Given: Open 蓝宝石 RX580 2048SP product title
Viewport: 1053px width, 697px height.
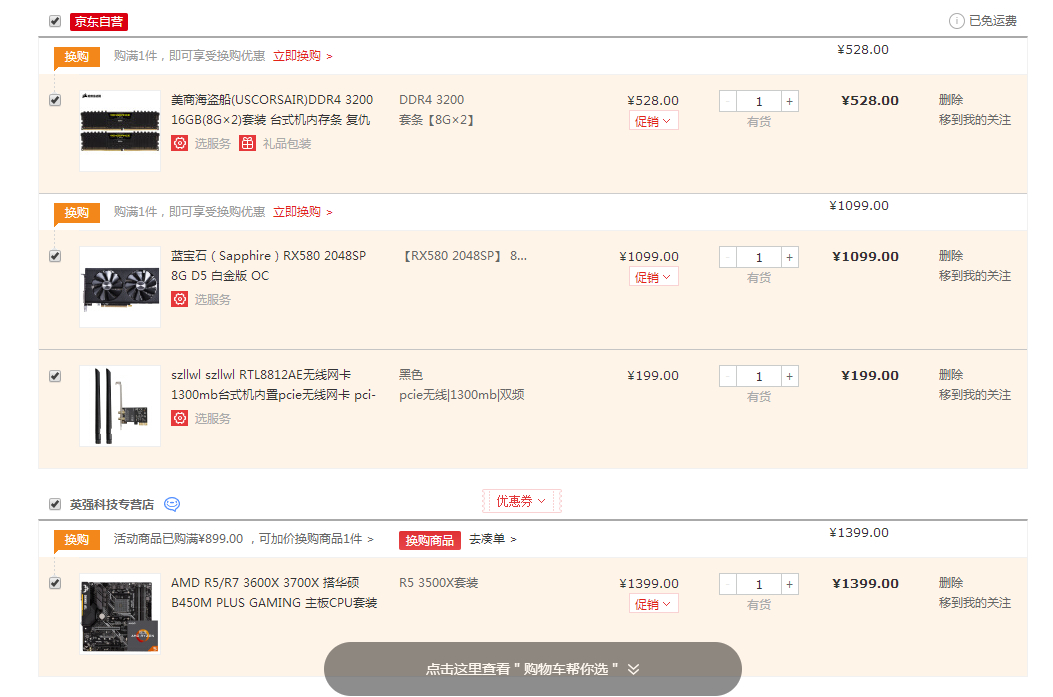Looking at the screenshot, I should coord(269,265).
